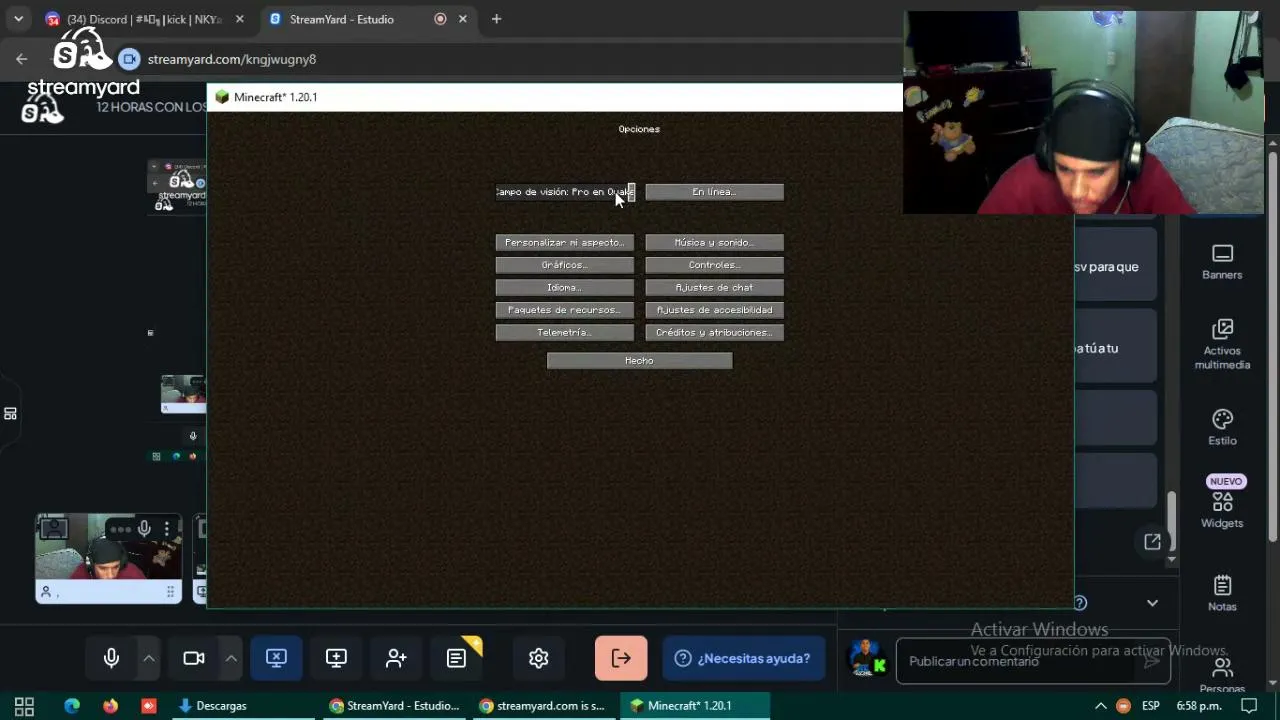1280x720 pixels.
Task: Open the layout grid icon on left edge
Action: [10, 414]
